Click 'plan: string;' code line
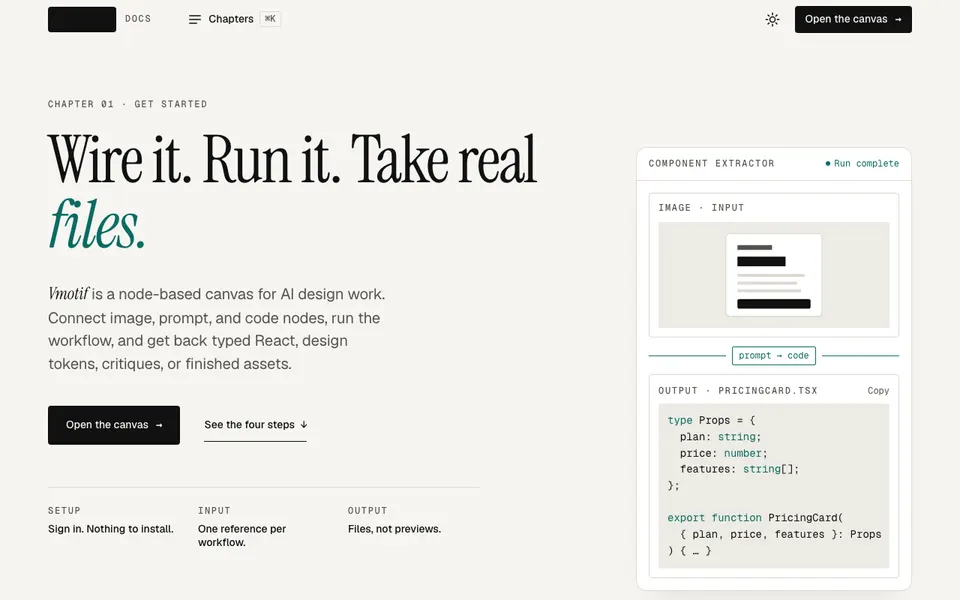This screenshot has height=600, width=960. 720,437
